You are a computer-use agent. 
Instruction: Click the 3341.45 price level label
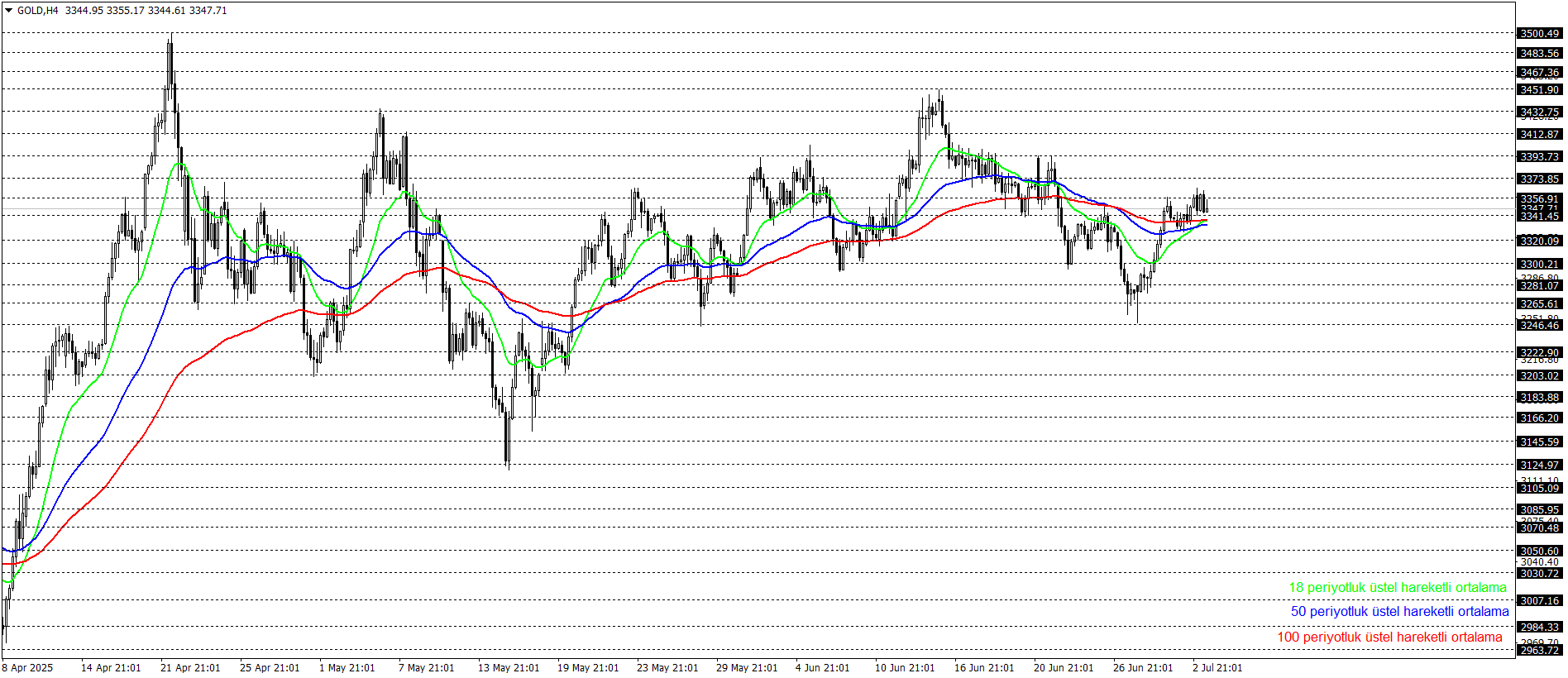click(1540, 217)
